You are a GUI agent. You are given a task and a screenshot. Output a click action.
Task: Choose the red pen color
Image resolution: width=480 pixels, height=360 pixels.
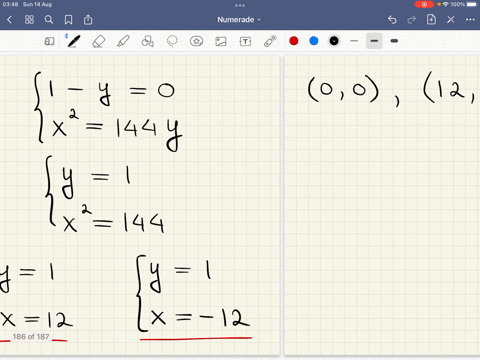[294, 41]
